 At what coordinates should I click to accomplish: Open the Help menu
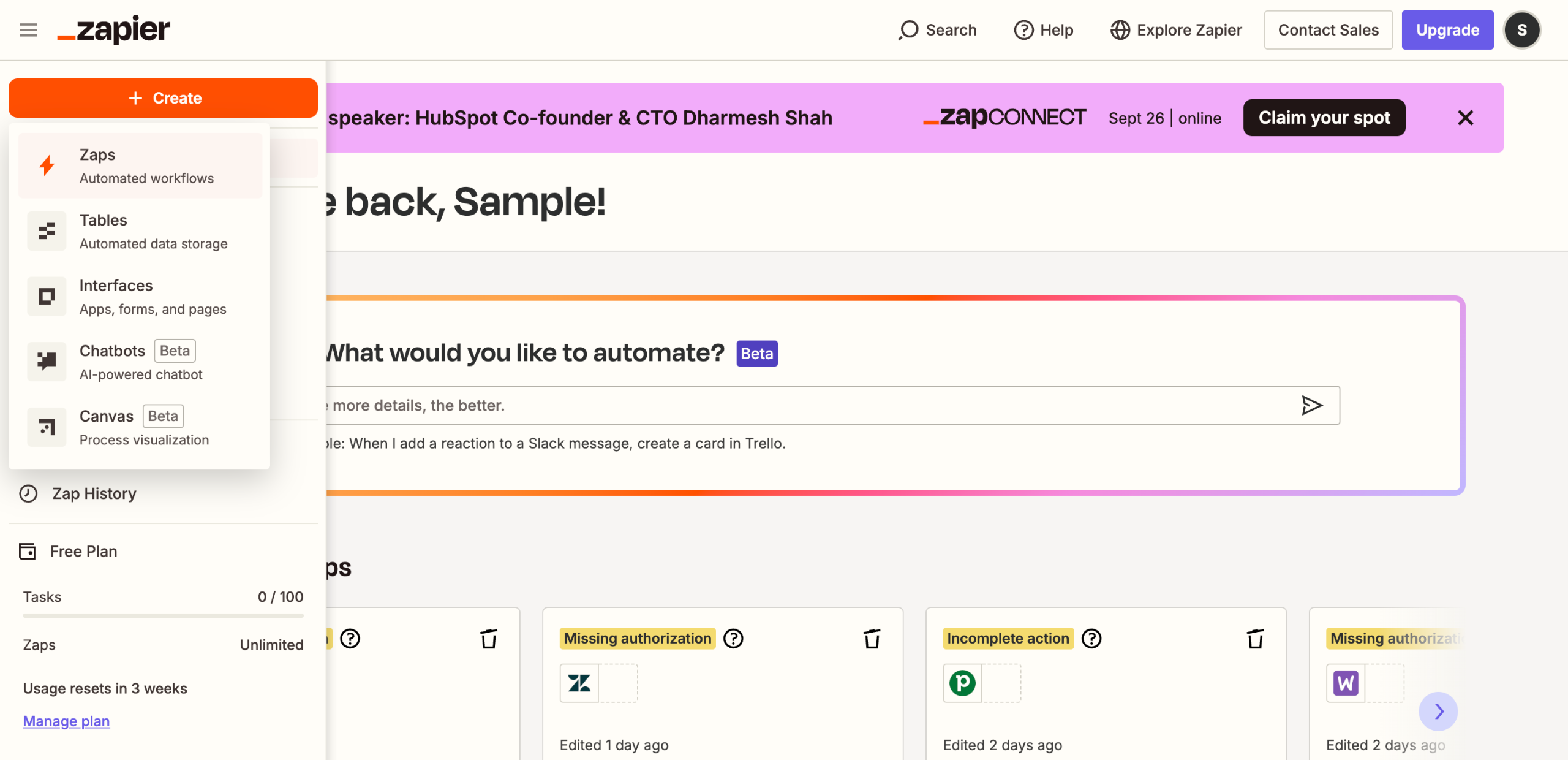[x=1044, y=30]
